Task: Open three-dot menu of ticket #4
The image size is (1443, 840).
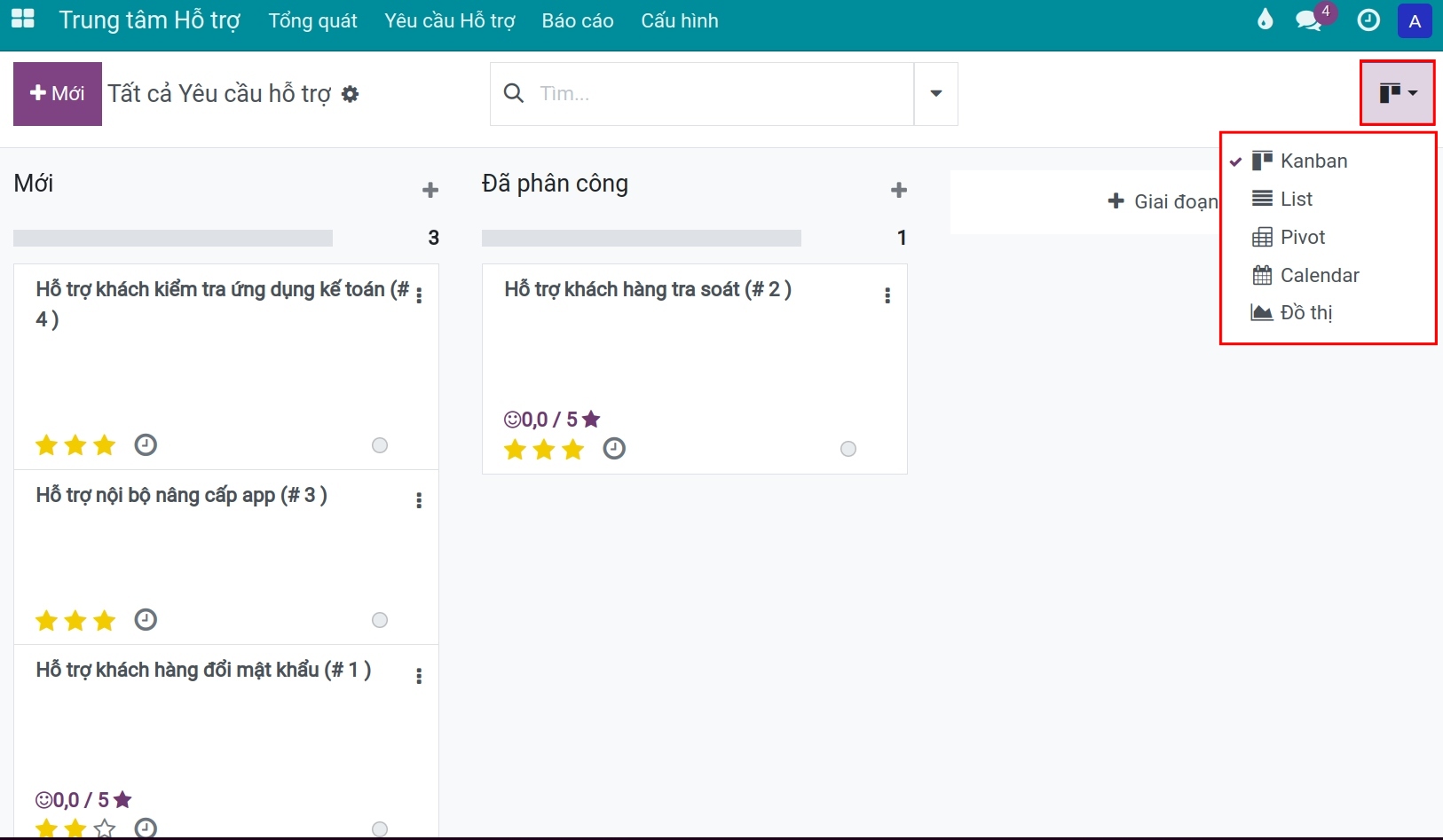Action: pos(419,295)
